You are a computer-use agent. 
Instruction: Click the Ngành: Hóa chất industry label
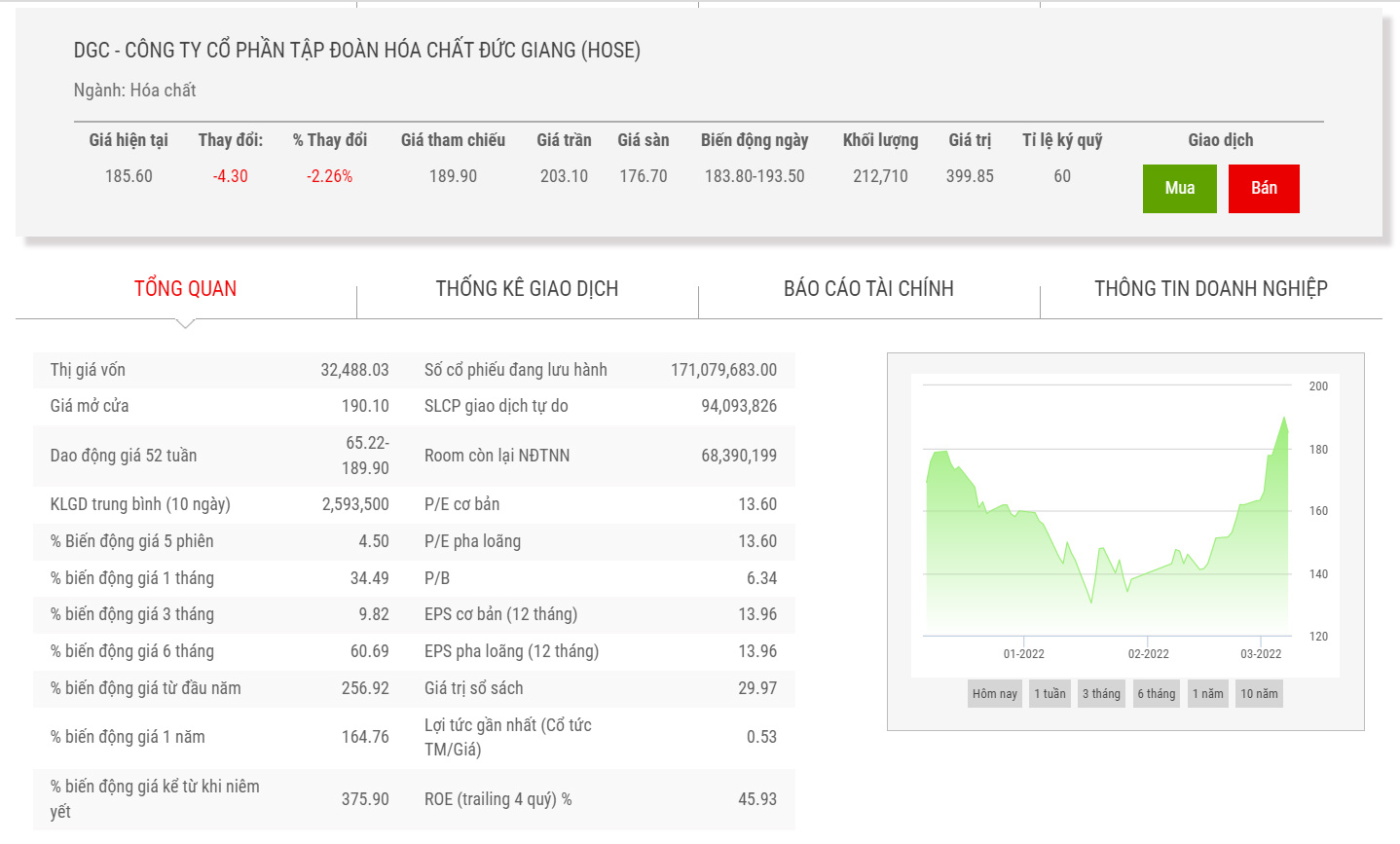point(134,91)
